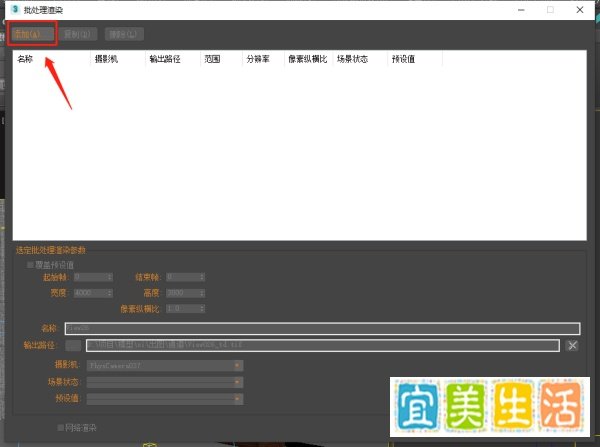Viewport: 600px width, 447px height.
Task: Adjust the 起始帧 spinner arrows
Action: (x=110, y=277)
